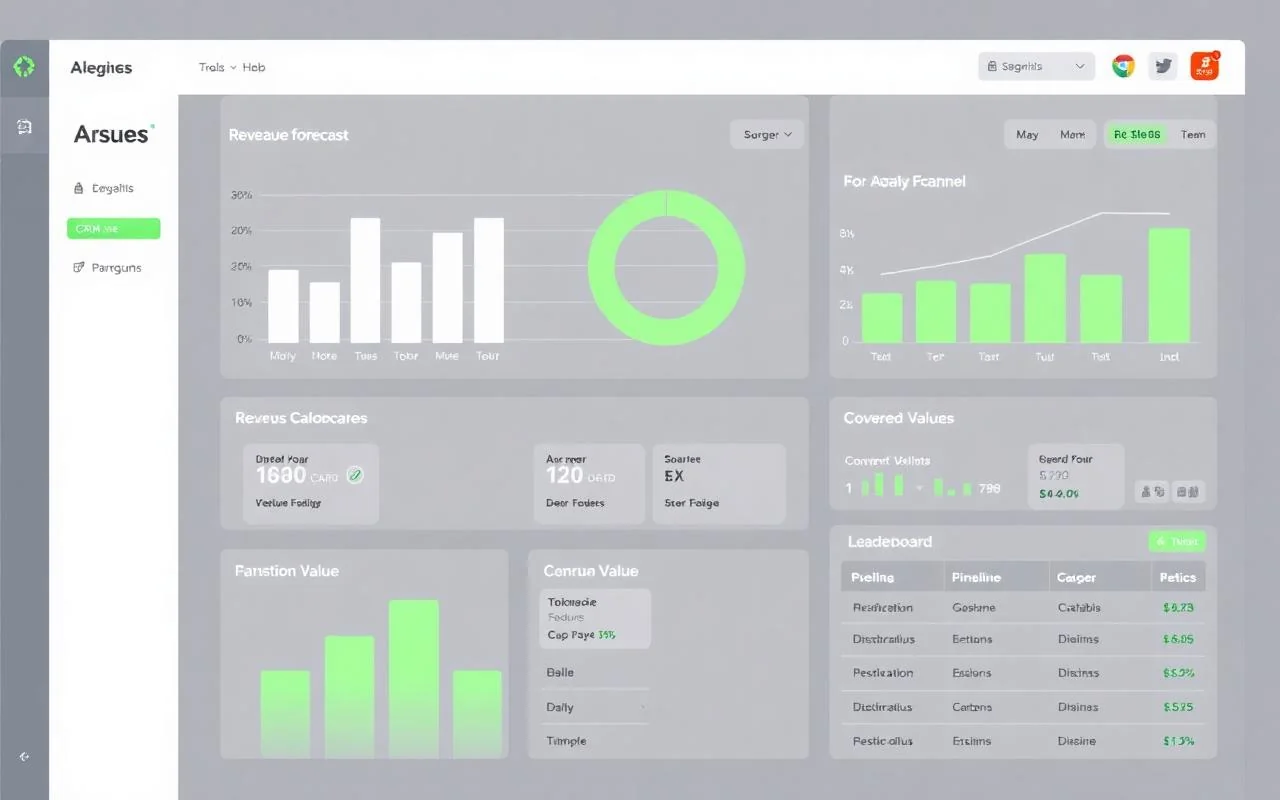Click the collapse arrow at bottom of left rail

point(24,757)
